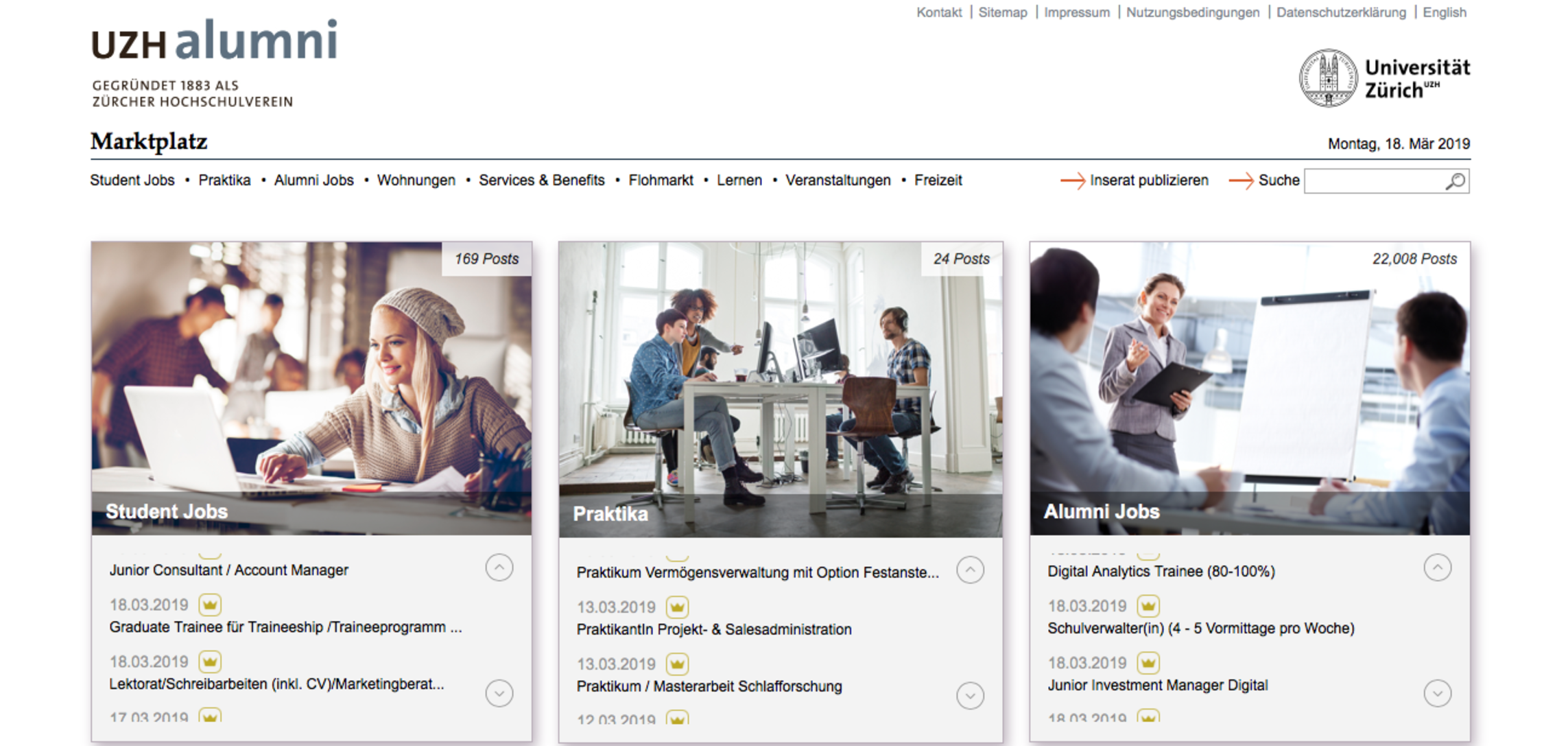1568x746 pixels.
Task: Click the search magnifier icon
Action: 1455,181
